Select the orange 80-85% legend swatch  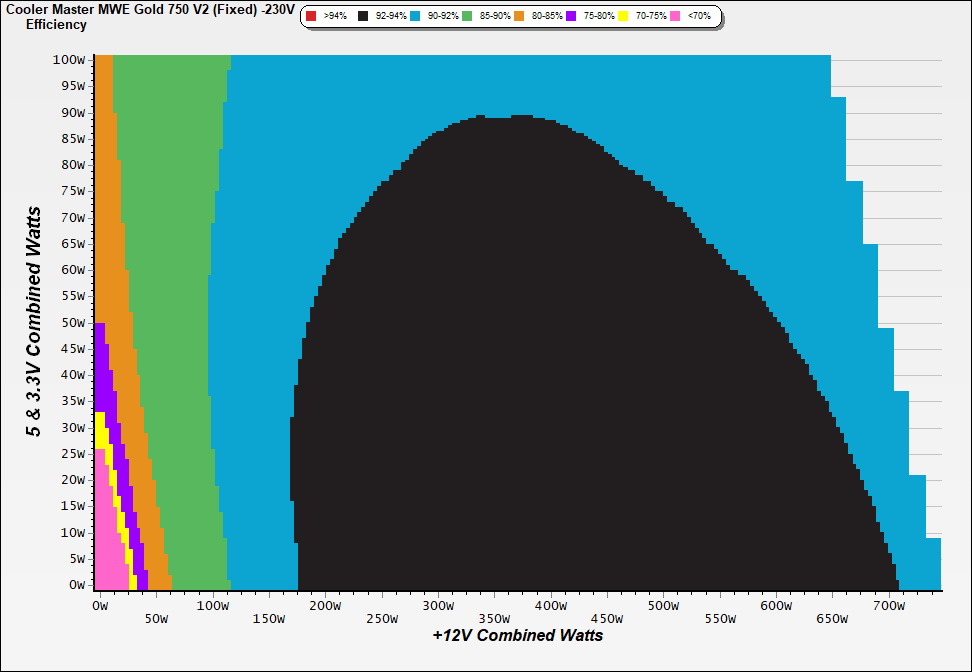tap(518, 16)
